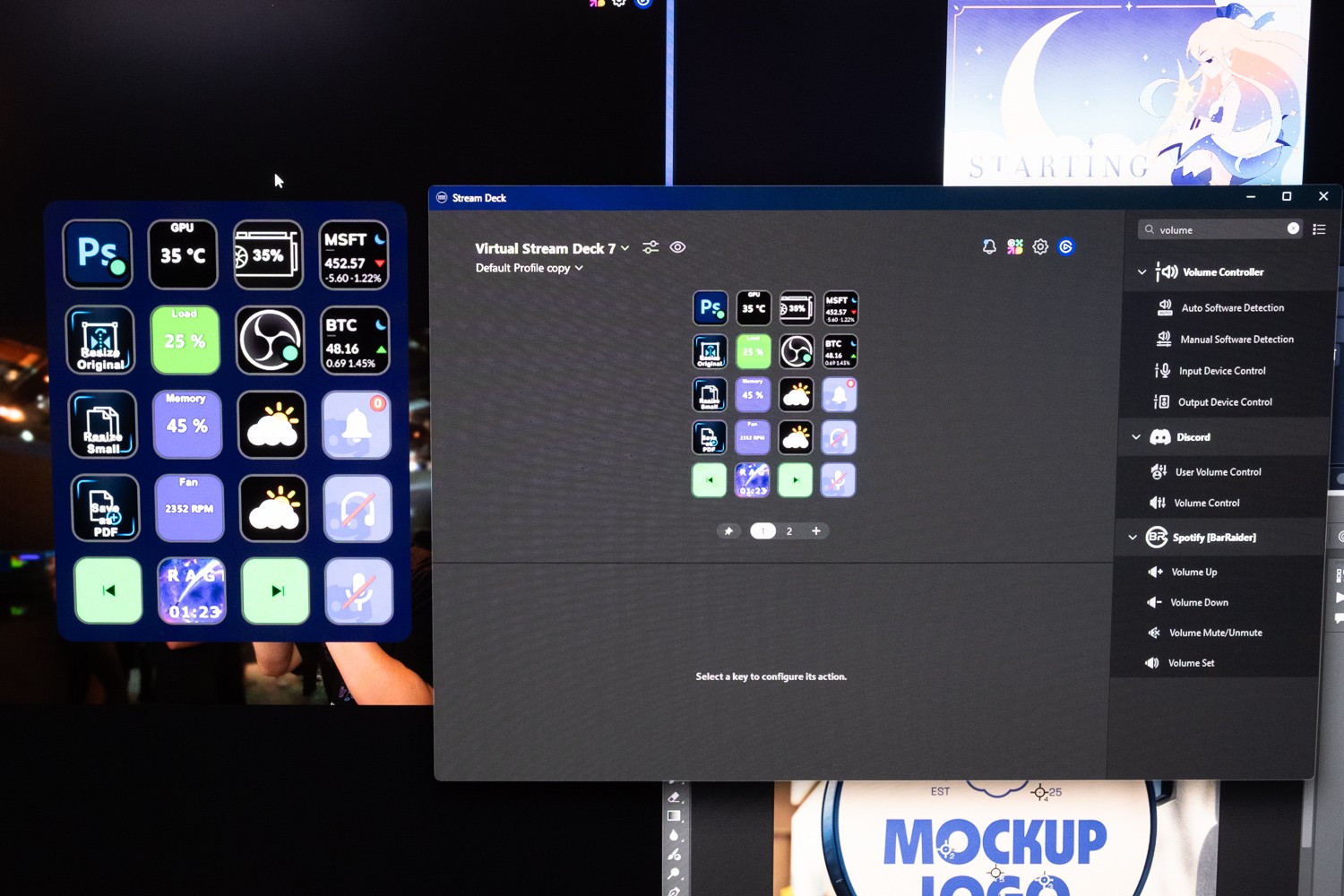The height and width of the screenshot is (896, 1344).
Task: Click the MSFT stock key on the floating virtual deck
Action: (354, 255)
